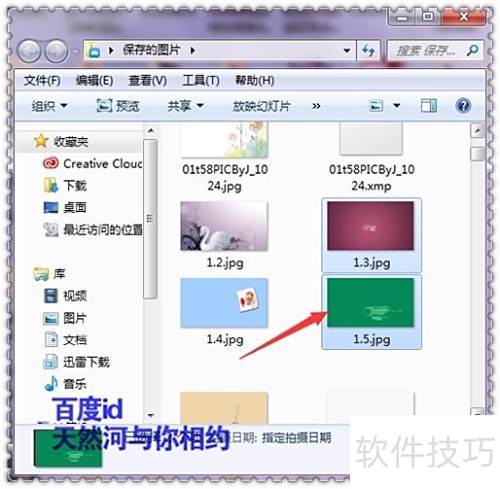The image size is (500, 489).
Task: Click the Favorites star icon
Action: click(x=41, y=141)
